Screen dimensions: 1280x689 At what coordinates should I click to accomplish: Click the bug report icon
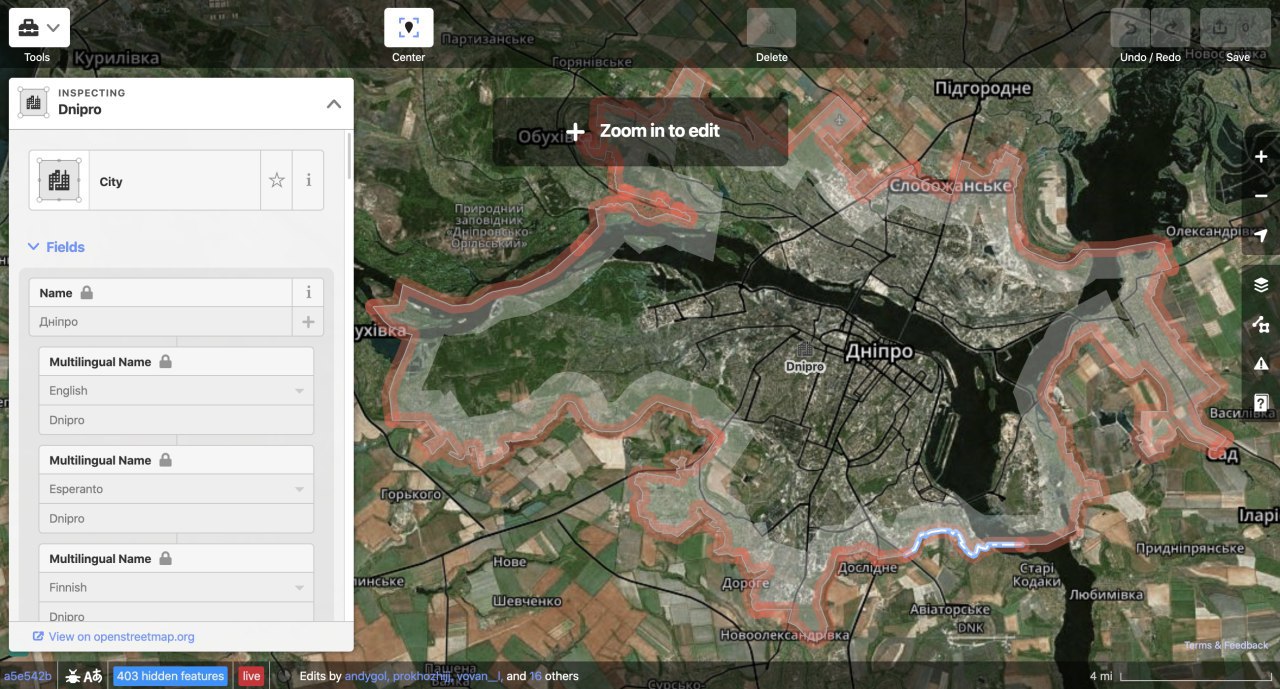click(x=74, y=676)
